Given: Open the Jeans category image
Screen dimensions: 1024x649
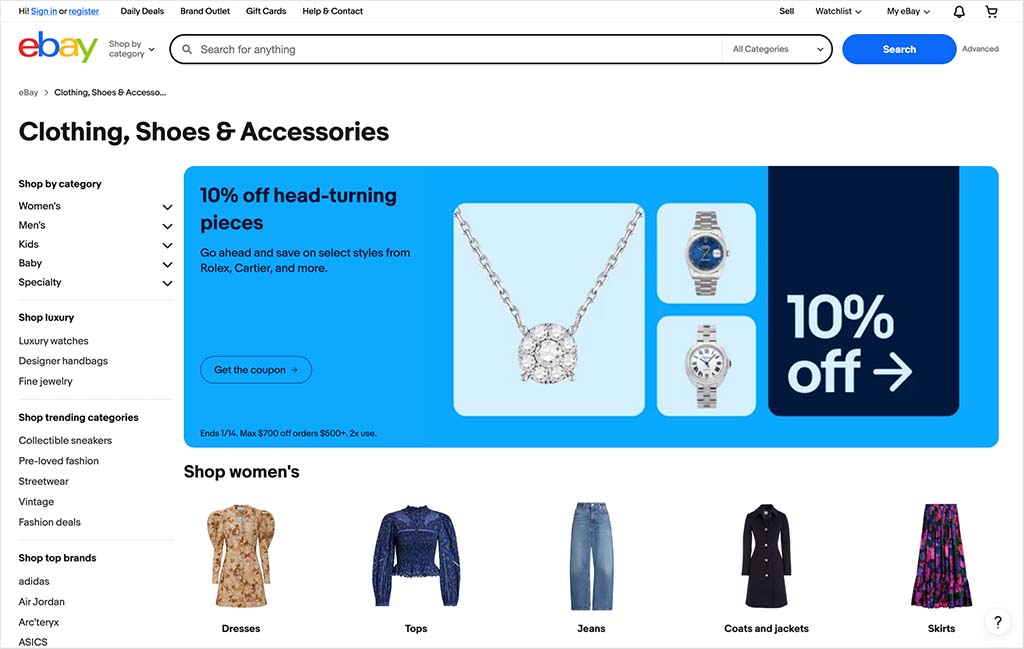Looking at the screenshot, I should point(591,556).
